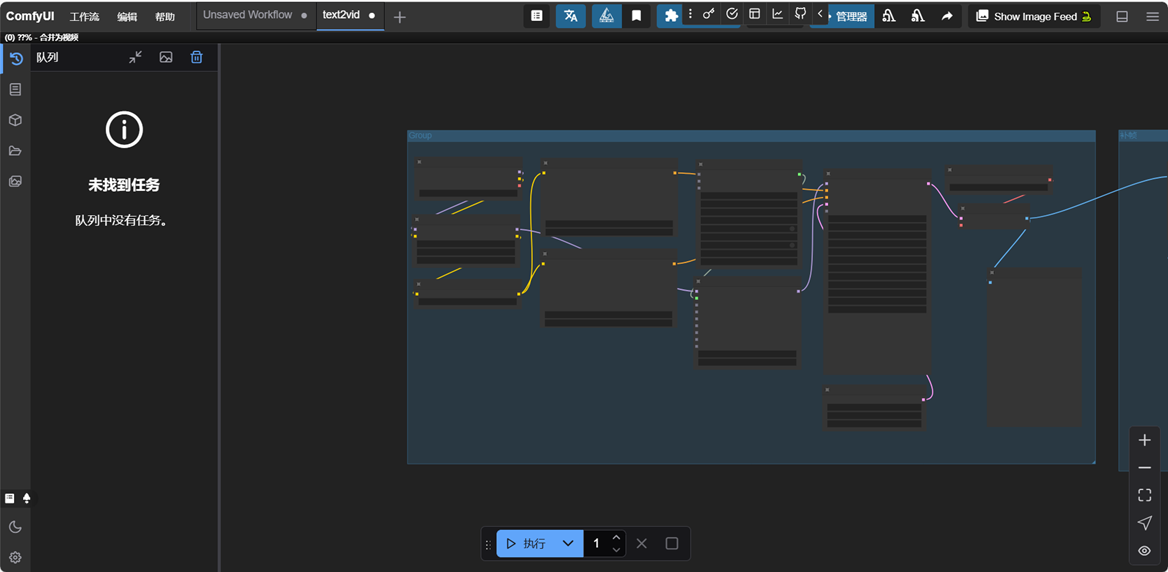
Task: Collapse the toolbar group with left chevron
Action: [820, 14]
